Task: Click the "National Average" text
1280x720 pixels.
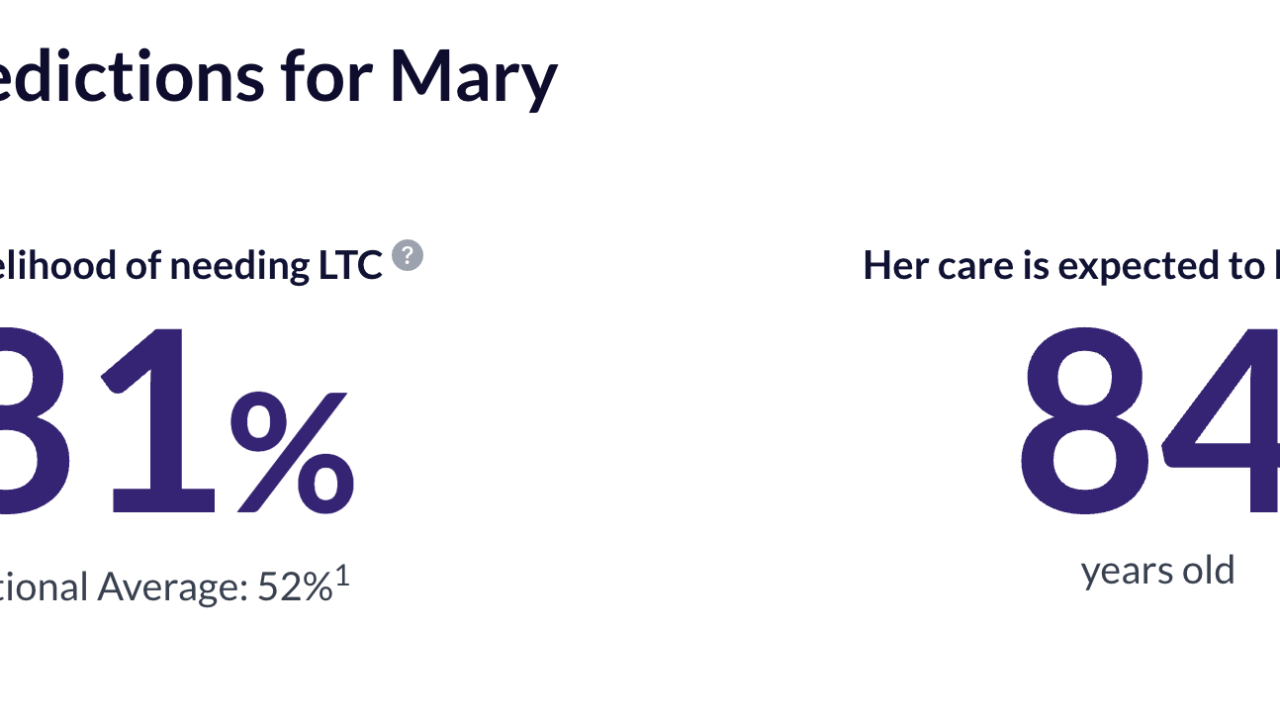Action: pyautogui.click(x=120, y=587)
